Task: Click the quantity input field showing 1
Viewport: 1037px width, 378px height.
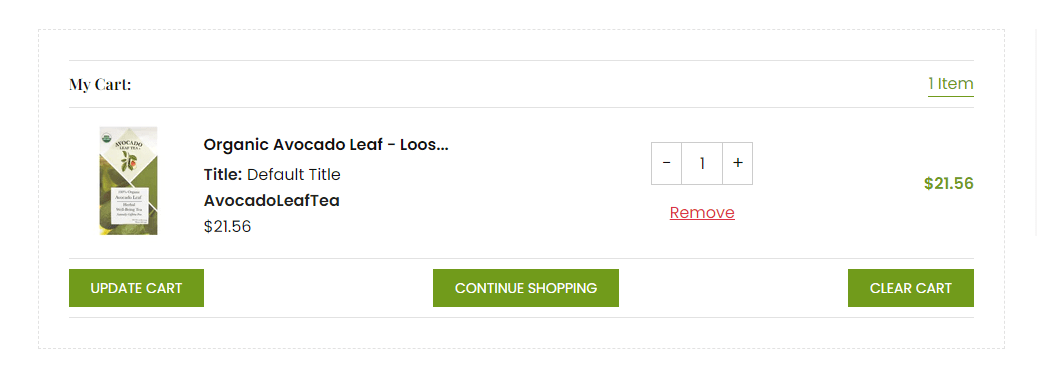Action: tap(702, 163)
